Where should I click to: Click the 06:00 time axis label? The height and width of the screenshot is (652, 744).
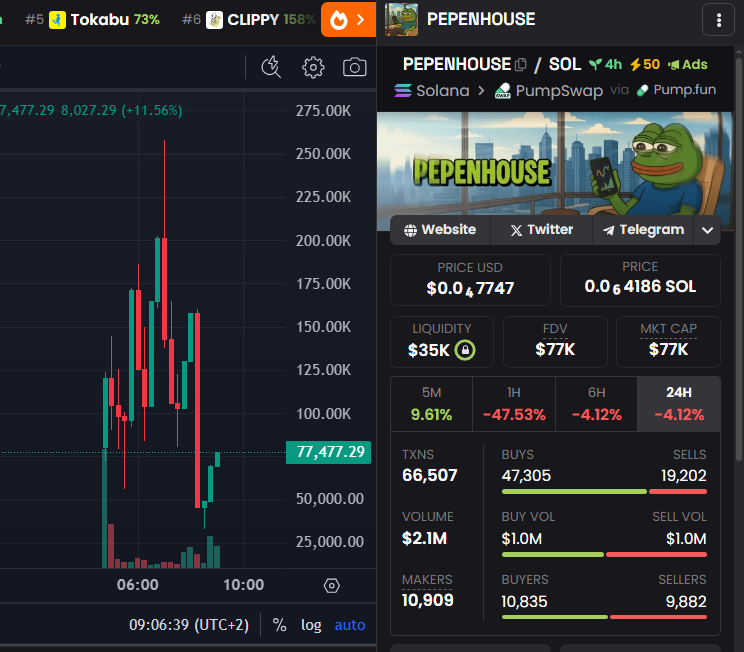138,585
